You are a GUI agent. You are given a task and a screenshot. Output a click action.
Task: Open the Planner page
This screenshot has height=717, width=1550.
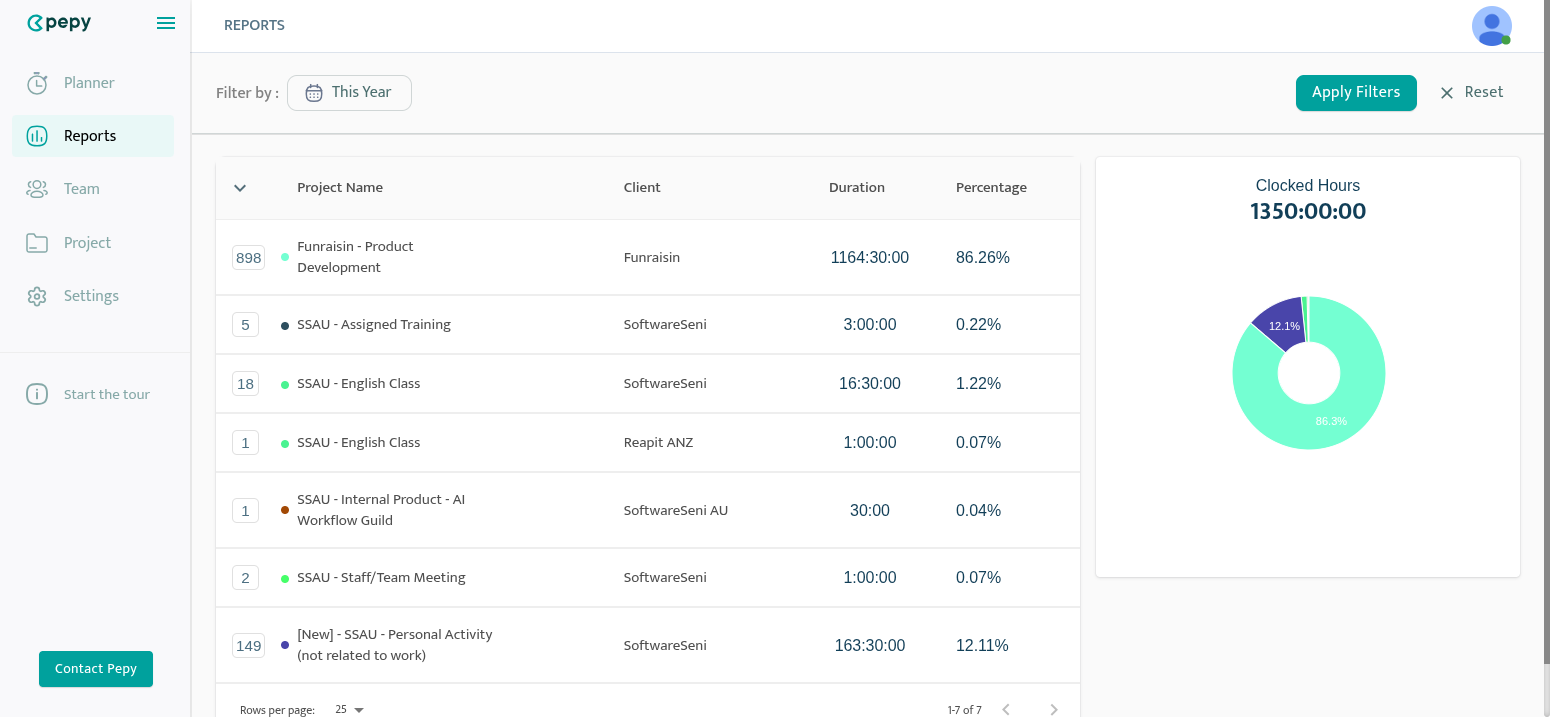tap(92, 83)
